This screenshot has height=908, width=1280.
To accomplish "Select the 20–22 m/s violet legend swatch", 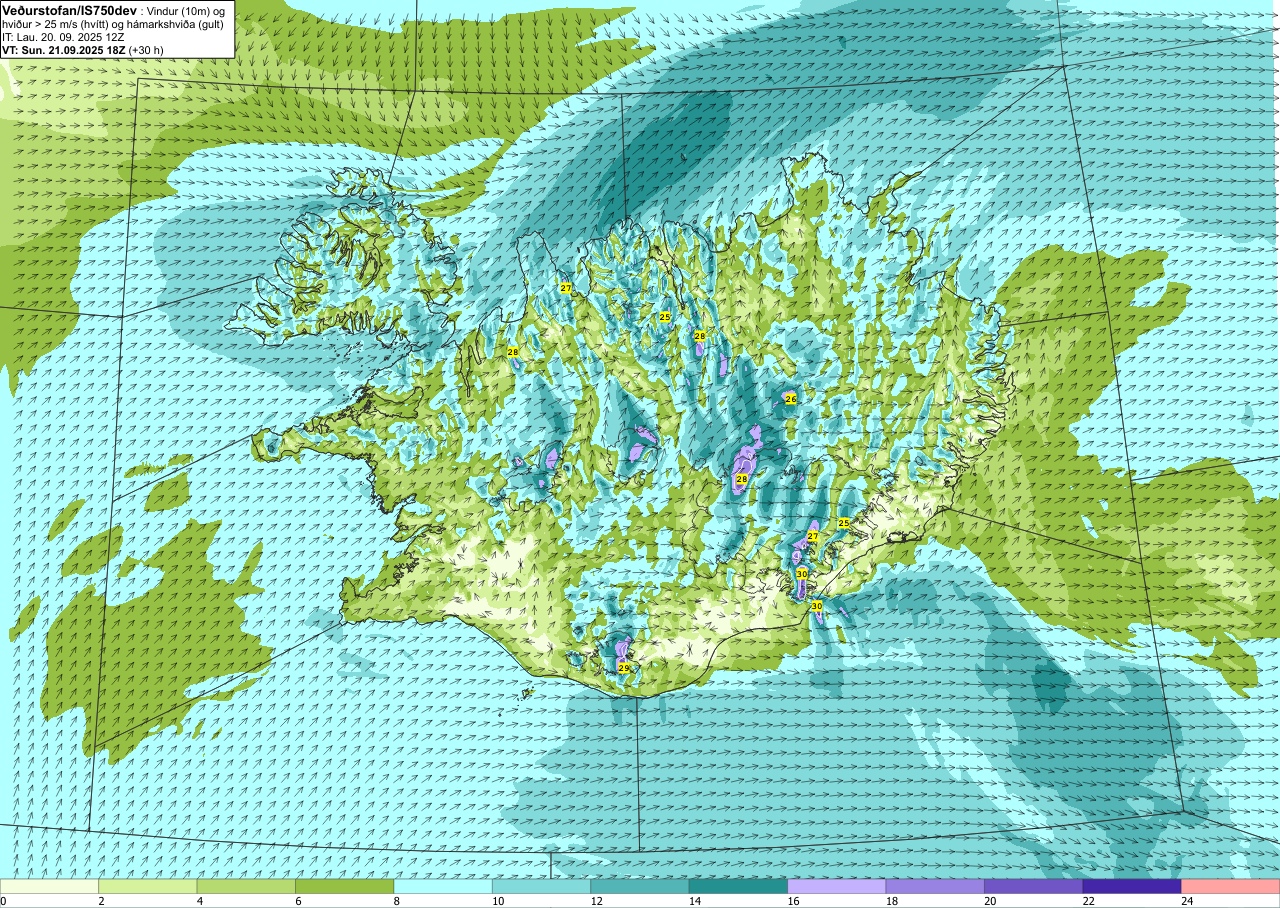I will [1033, 886].
